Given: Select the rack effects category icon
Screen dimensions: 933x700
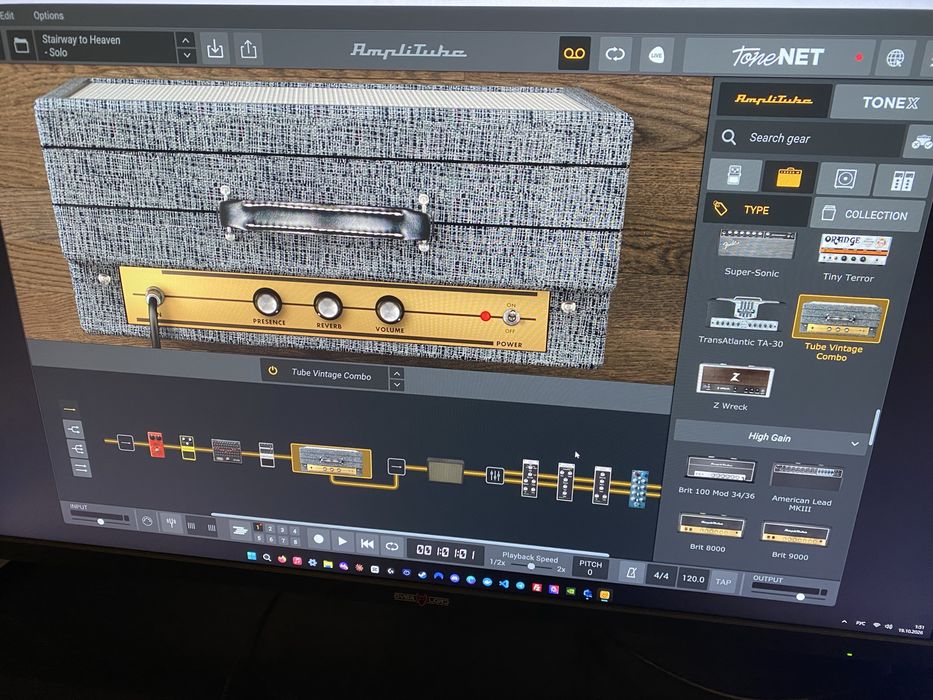Looking at the screenshot, I should tap(901, 181).
